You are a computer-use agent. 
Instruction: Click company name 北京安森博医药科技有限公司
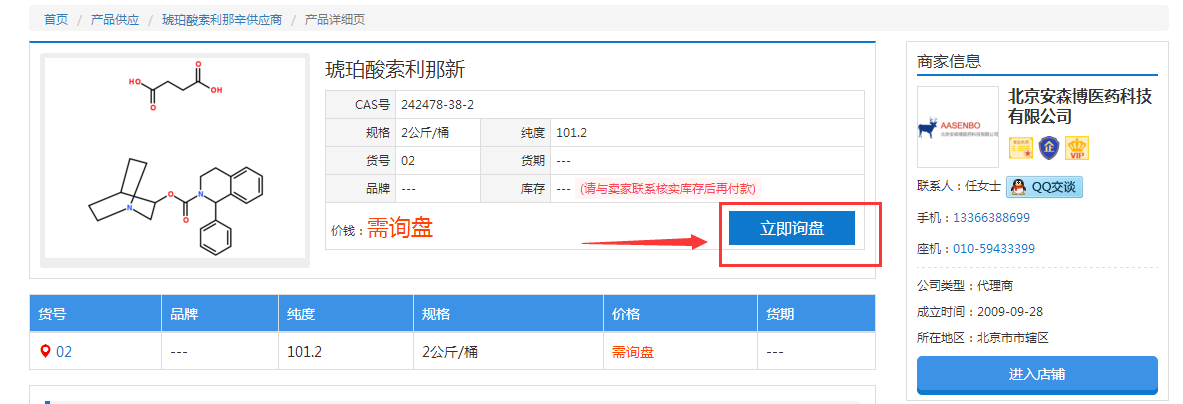pyautogui.click(x=1079, y=106)
